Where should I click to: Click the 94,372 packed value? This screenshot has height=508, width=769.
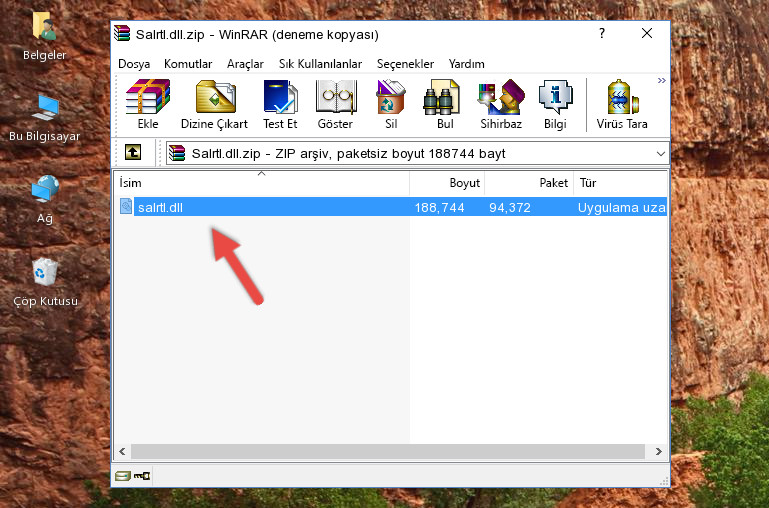(x=510, y=207)
